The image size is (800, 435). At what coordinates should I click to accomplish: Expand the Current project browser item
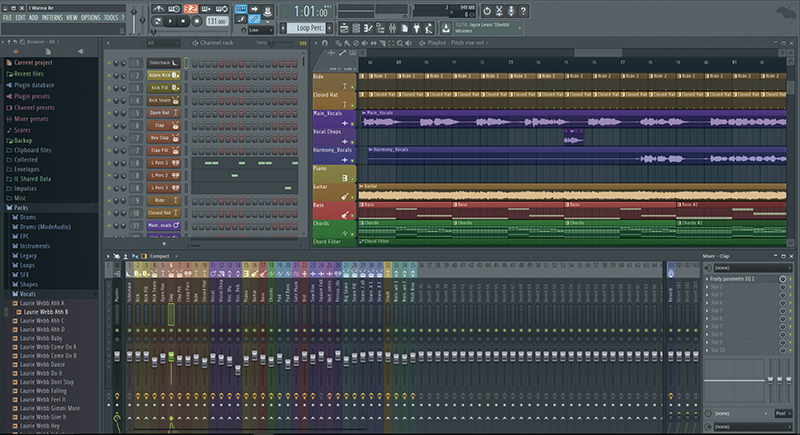(x=33, y=63)
